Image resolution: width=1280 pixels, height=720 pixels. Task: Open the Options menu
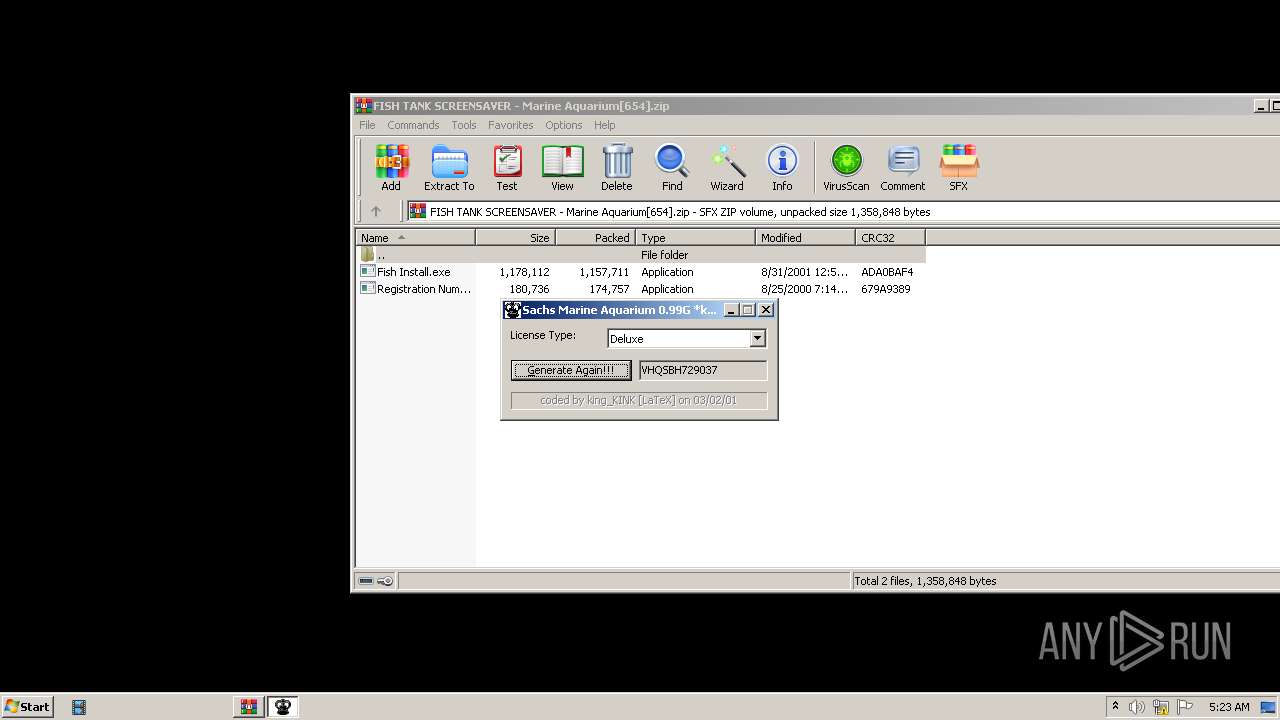point(563,125)
